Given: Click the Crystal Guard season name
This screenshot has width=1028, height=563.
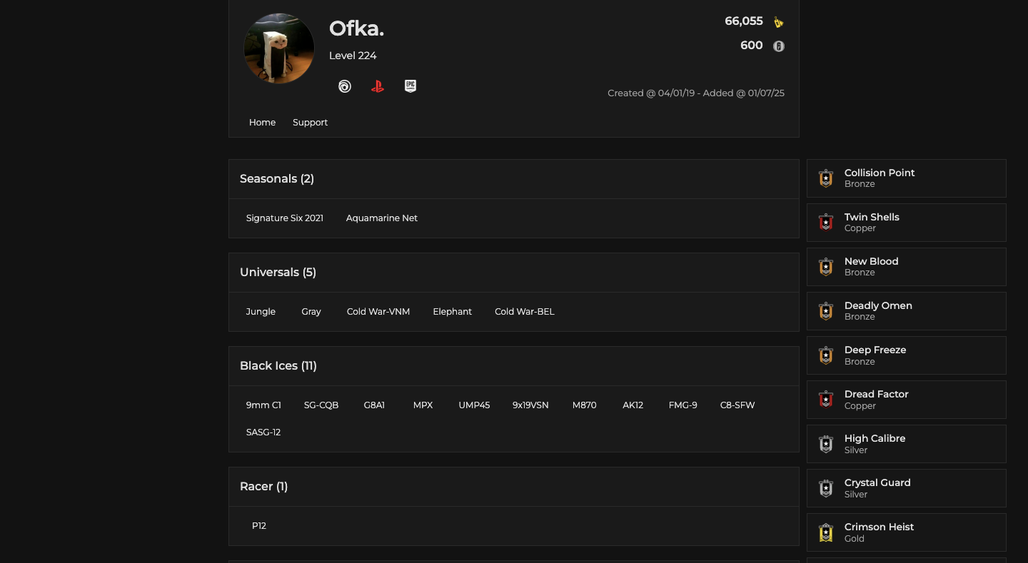Looking at the screenshot, I should click(877, 483).
